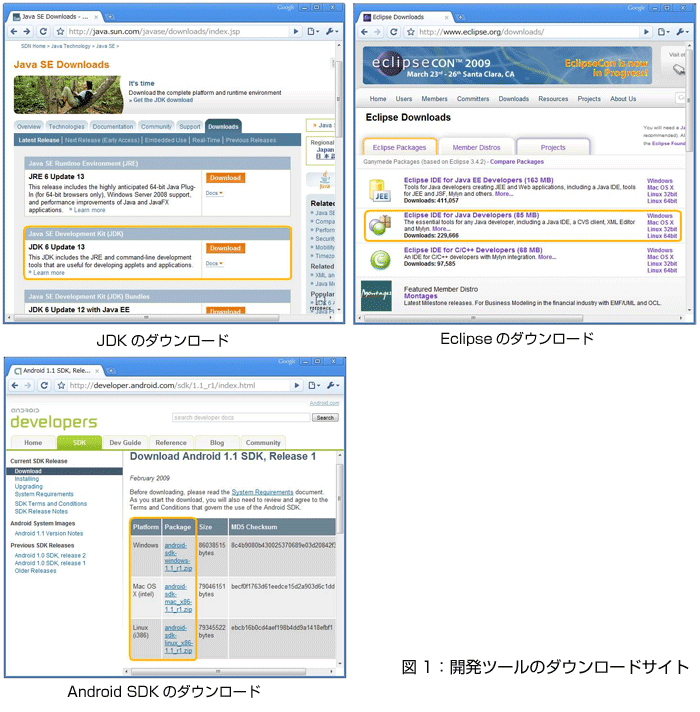Click back arrow in Java SE Downloads window
700x712 pixels.
pyautogui.click(x=14, y=31)
